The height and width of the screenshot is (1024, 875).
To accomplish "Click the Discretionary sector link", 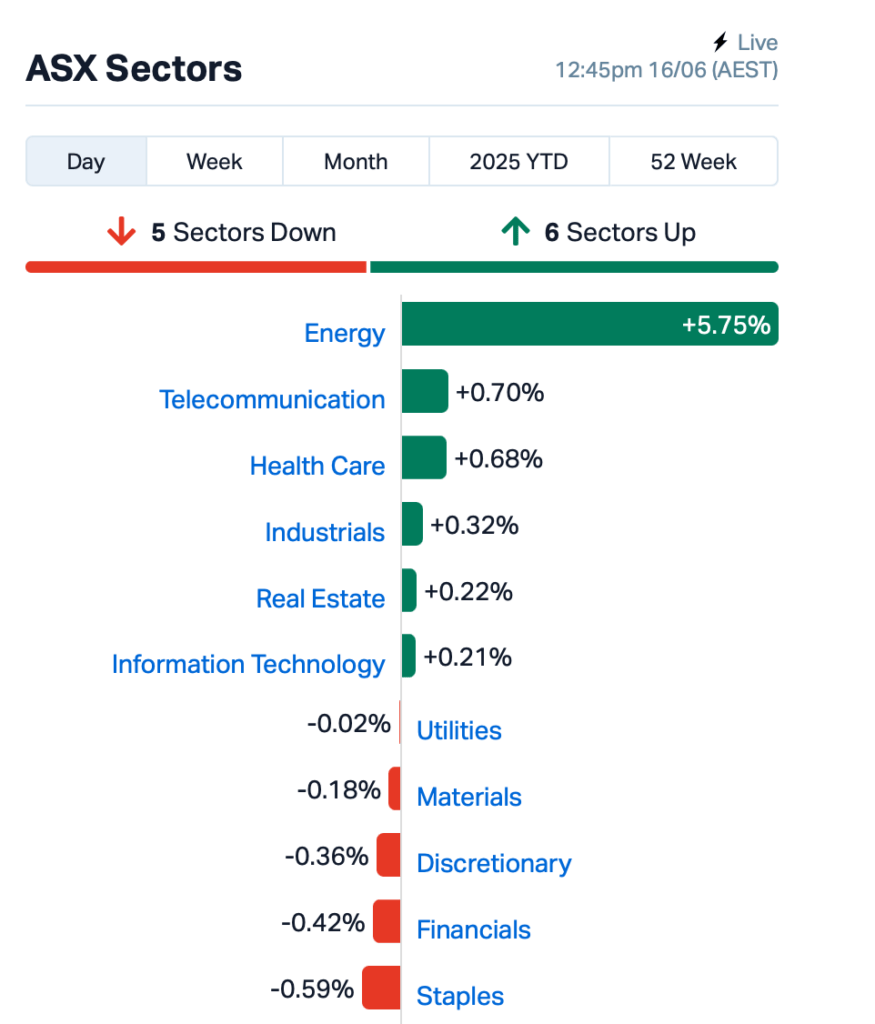I will point(494,863).
